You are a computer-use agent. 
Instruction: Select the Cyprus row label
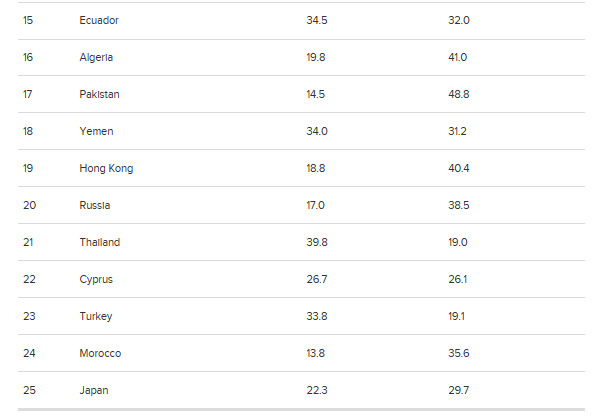pyautogui.click(x=96, y=279)
